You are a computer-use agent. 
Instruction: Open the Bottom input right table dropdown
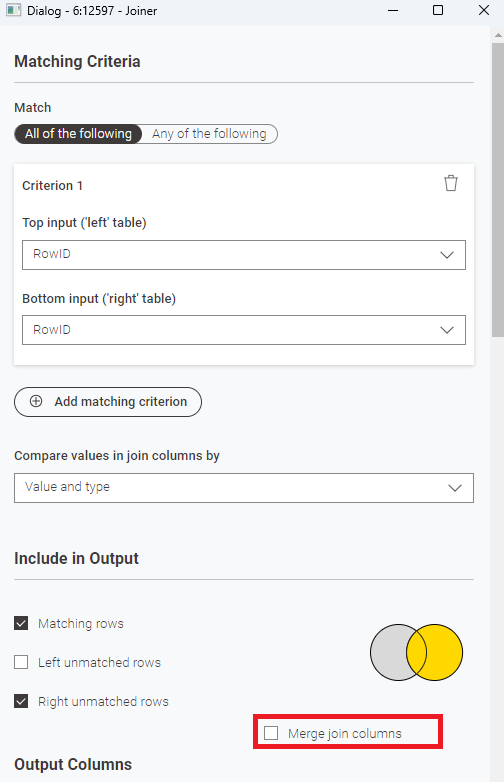pos(244,330)
